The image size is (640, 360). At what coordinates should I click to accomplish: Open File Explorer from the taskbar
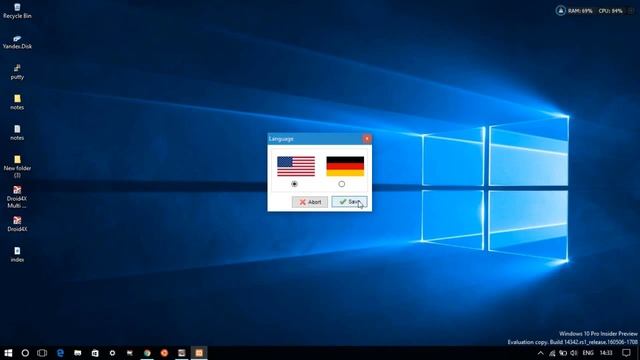click(78, 353)
